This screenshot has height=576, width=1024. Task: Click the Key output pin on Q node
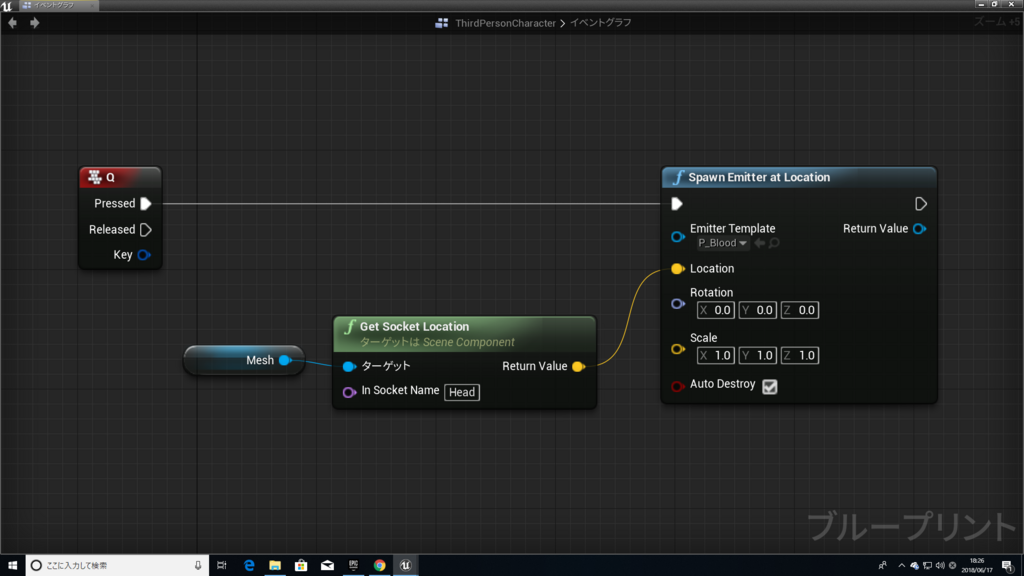(144, 255)
